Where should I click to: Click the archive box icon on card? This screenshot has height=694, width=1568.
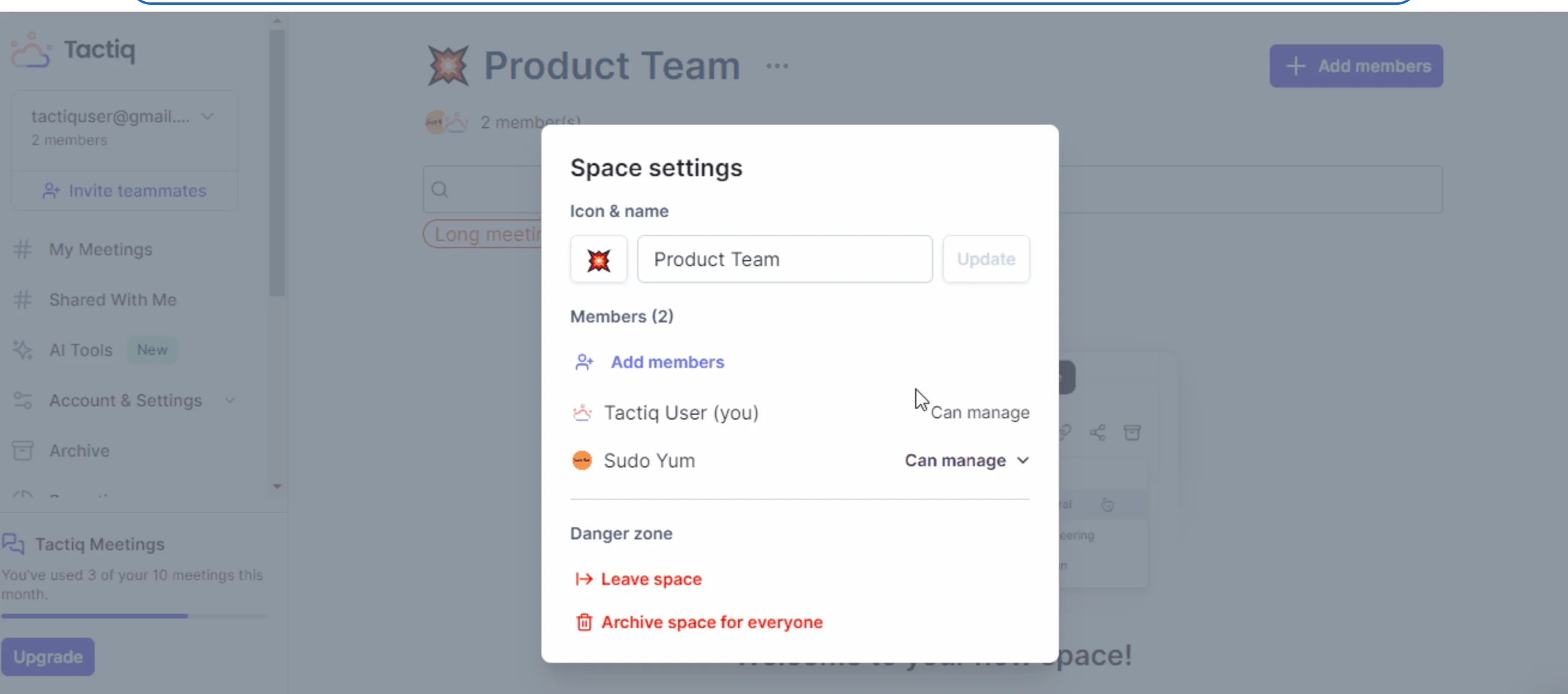coord(1131,433)
